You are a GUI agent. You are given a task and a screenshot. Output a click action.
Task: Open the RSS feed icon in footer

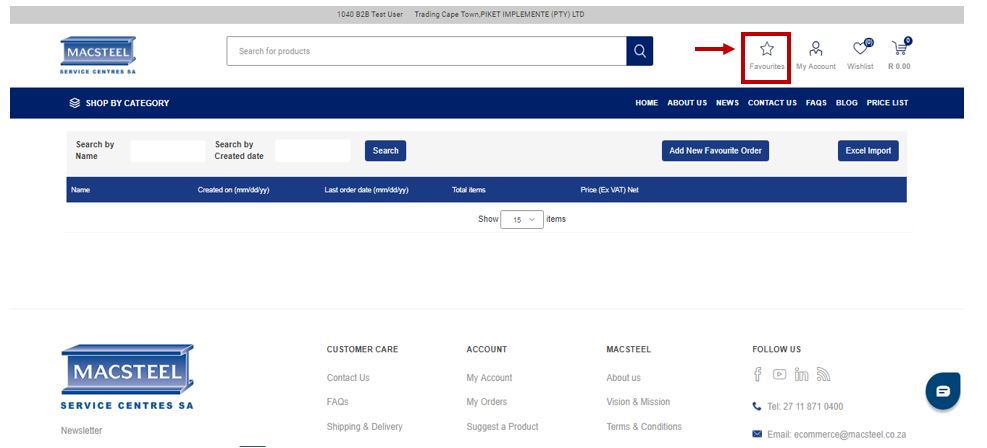coord(823,375)
